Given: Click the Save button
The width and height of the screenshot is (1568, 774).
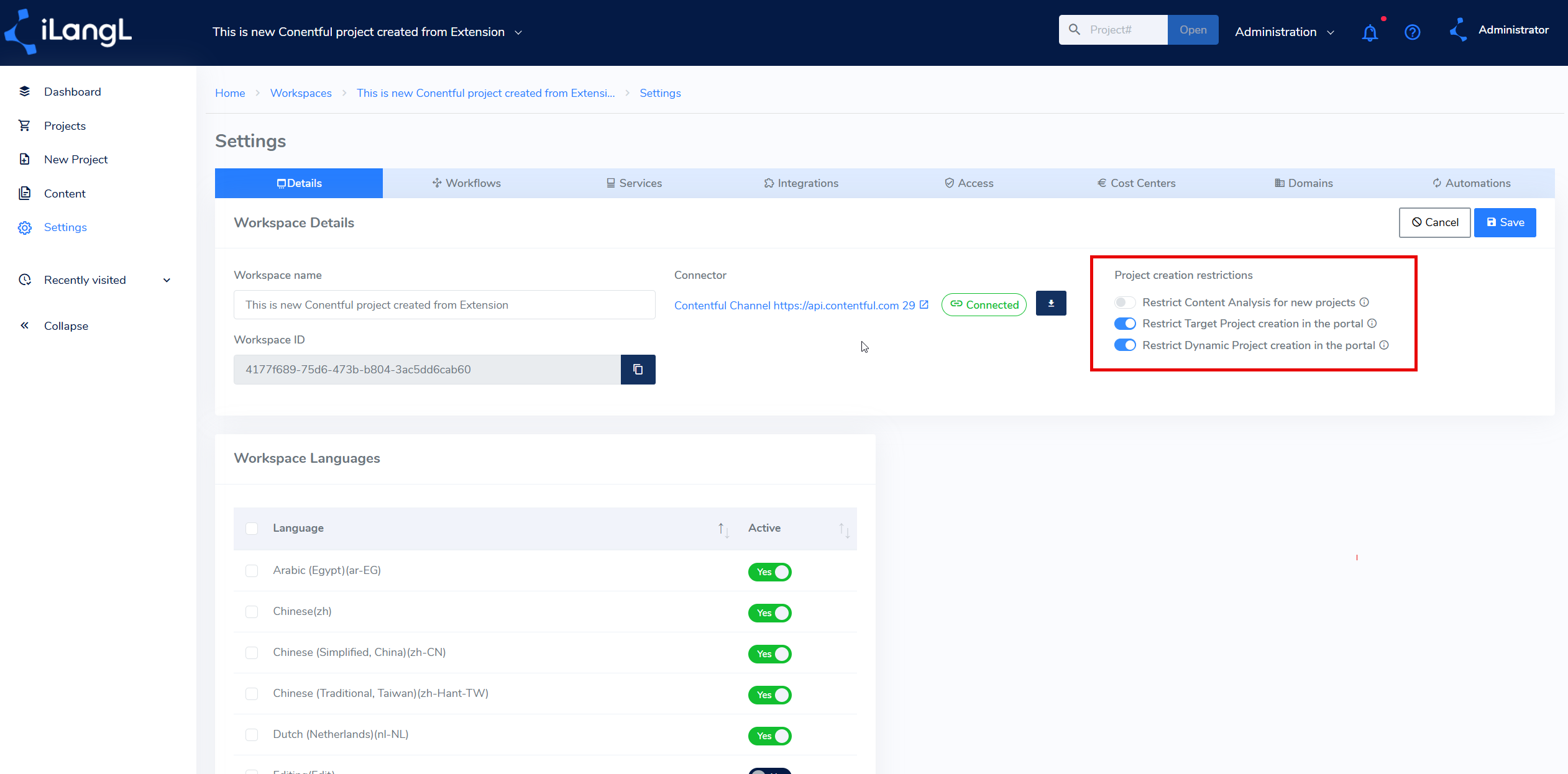Looking at the screenshot, I should (x=1505, y=222).
